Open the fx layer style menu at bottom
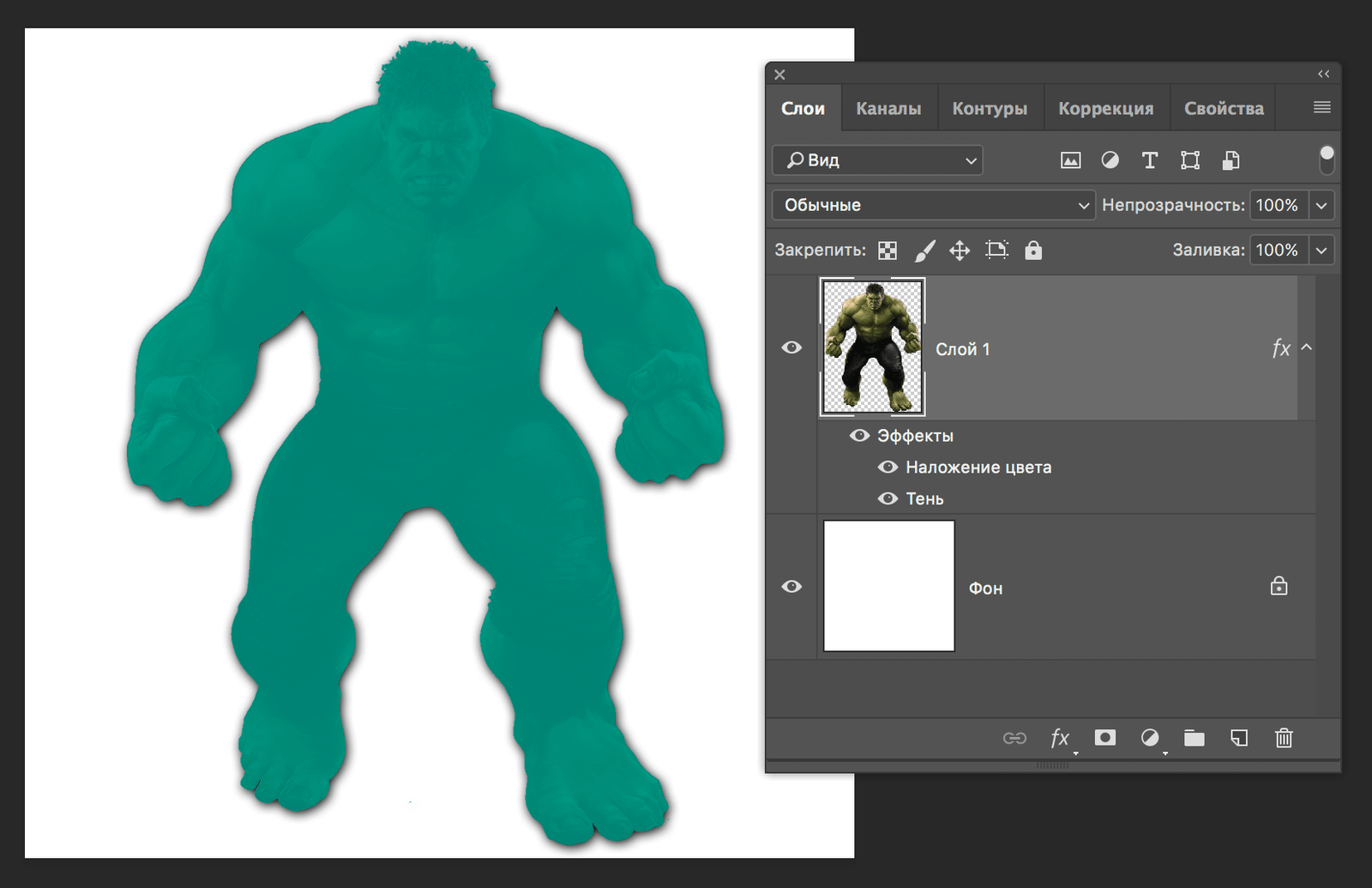Screen dimensions: 1372x888 pyautogui.click(x=1060, y=738)
